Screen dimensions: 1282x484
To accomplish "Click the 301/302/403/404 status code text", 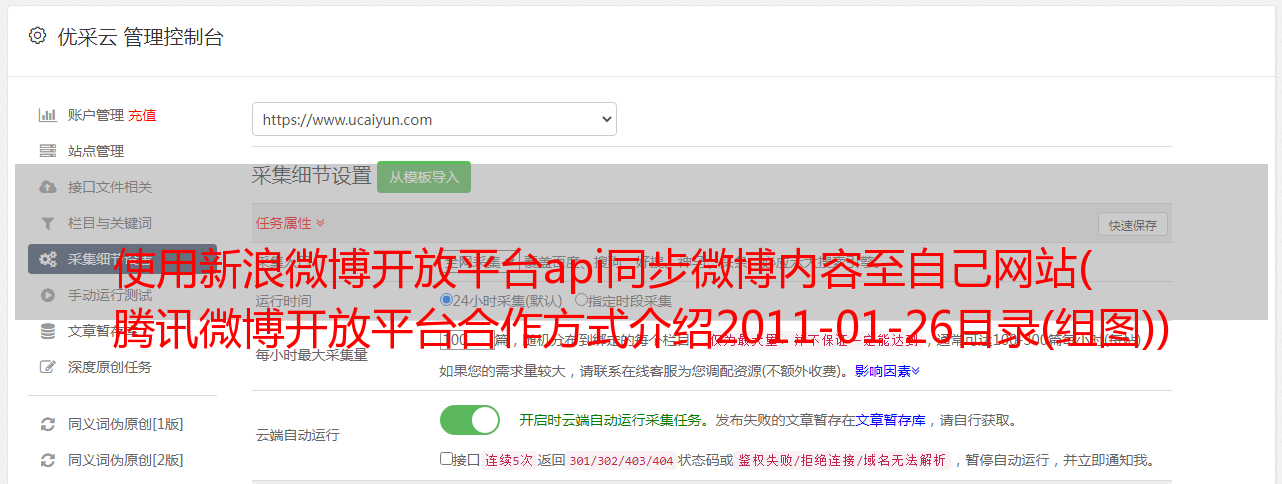I will [x=621, y=461].
